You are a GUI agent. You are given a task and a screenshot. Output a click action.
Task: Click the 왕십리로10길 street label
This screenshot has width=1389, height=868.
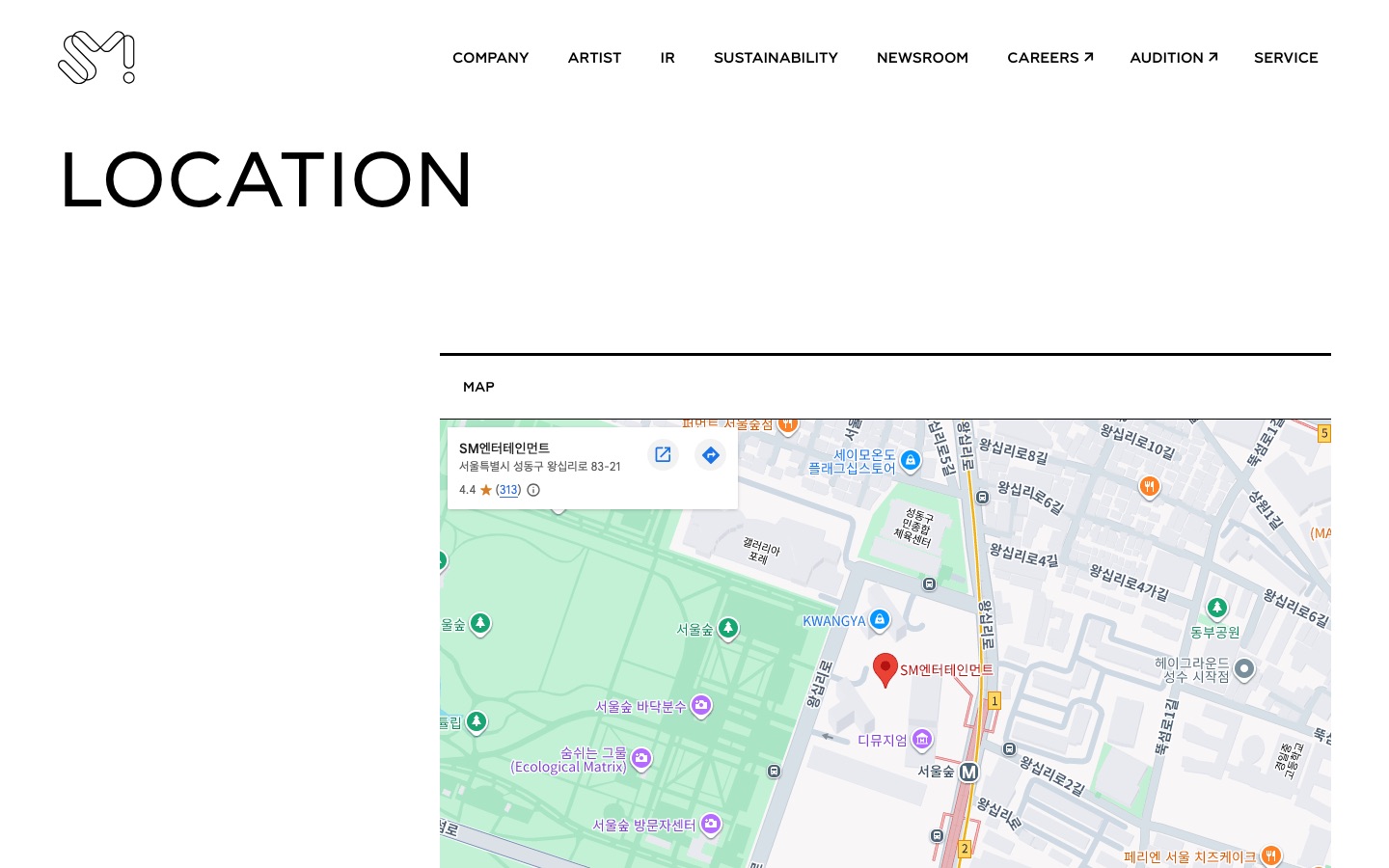click(1138, 442)
